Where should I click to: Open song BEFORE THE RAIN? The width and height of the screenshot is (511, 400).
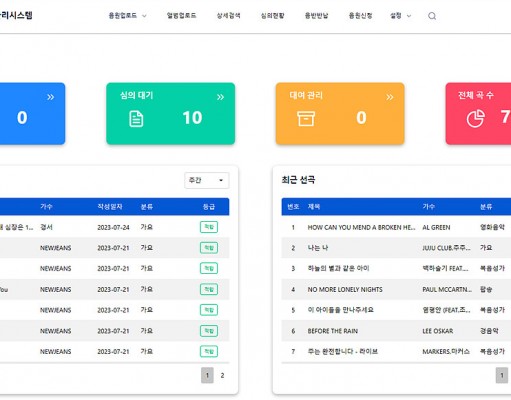[x=333, y=331]
